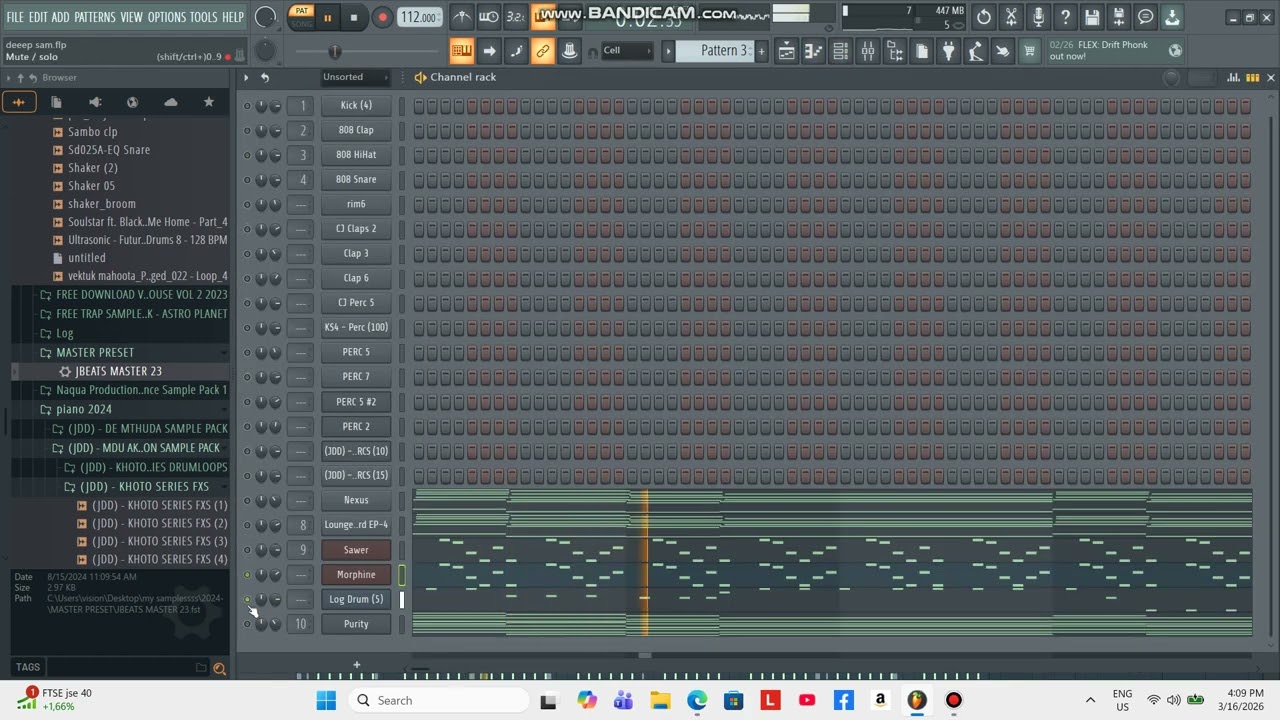This screenshot has width=1280, height=720.
Task: Select the cloud browser tab icon
Action: (x=170, y=102)
